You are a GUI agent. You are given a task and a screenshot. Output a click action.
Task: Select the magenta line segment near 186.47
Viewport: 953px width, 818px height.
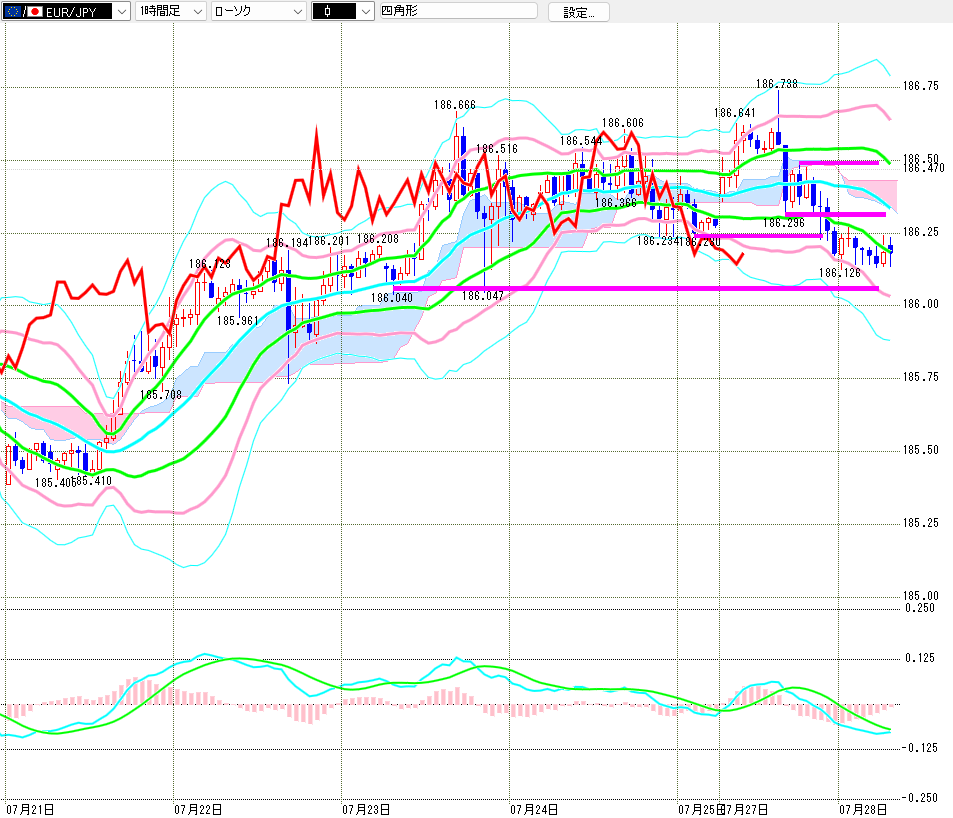(839, 163)
